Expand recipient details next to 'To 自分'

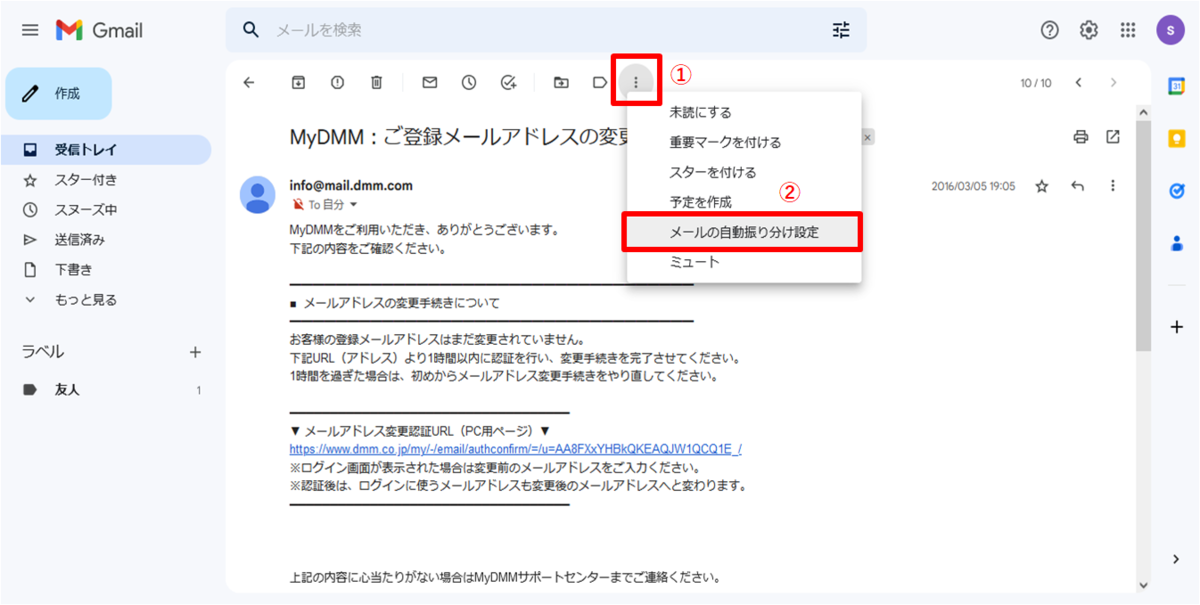point(353,205)
